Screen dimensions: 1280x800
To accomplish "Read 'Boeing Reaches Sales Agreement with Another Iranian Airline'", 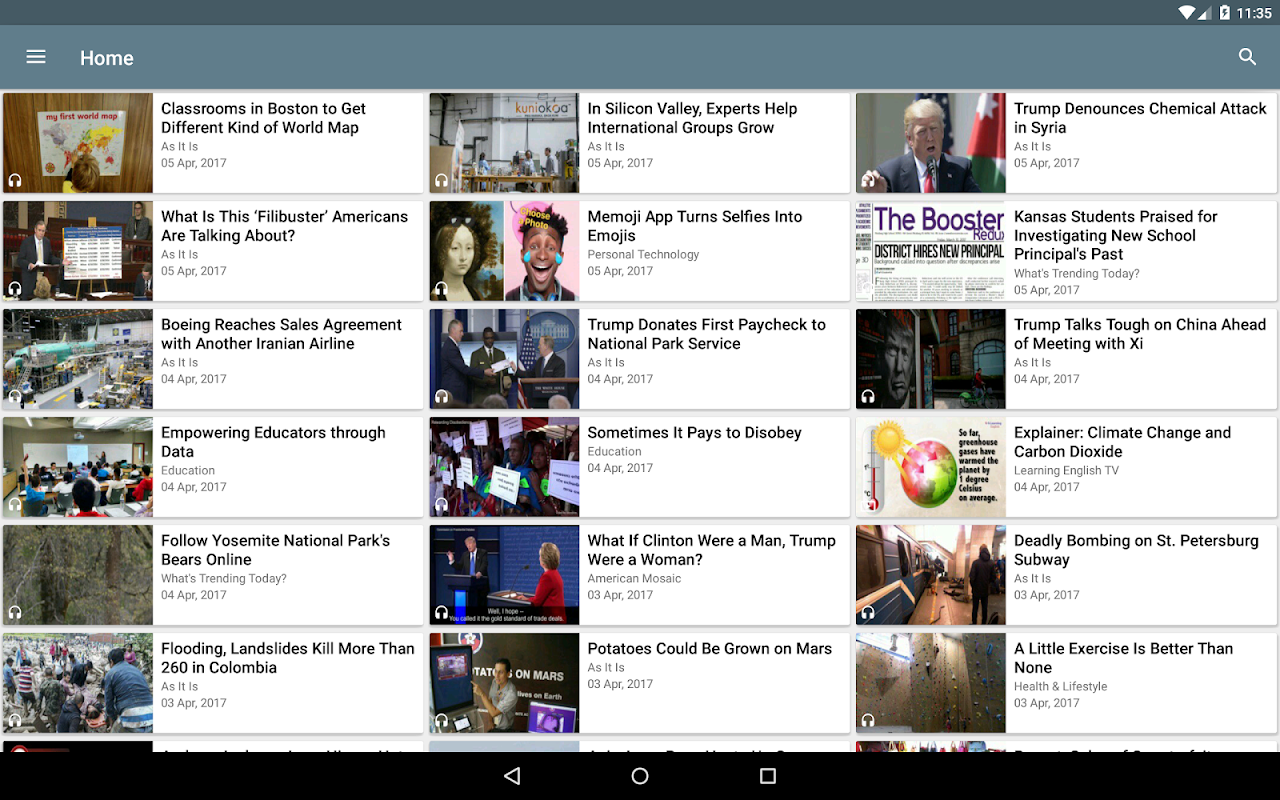I will tap(281, 334).
